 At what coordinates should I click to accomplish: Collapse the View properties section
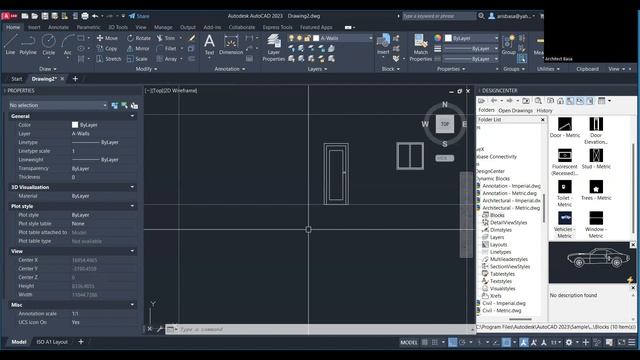[x=132, y=251]
